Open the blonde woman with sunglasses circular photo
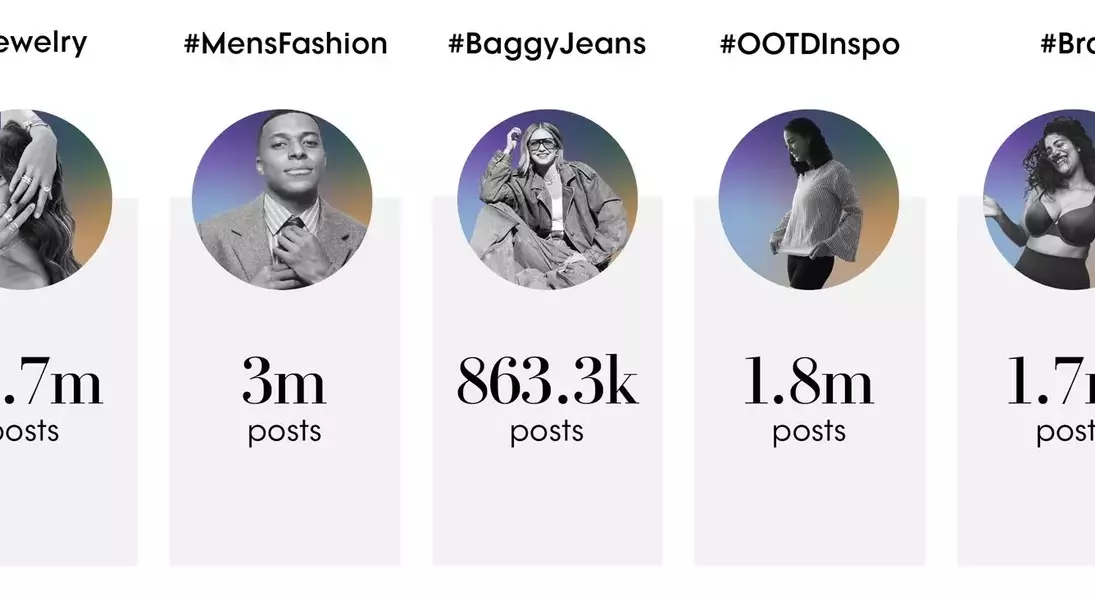The height and width of the screenshot is (600, 1095). pyautogui.click(x=548, y=199)
